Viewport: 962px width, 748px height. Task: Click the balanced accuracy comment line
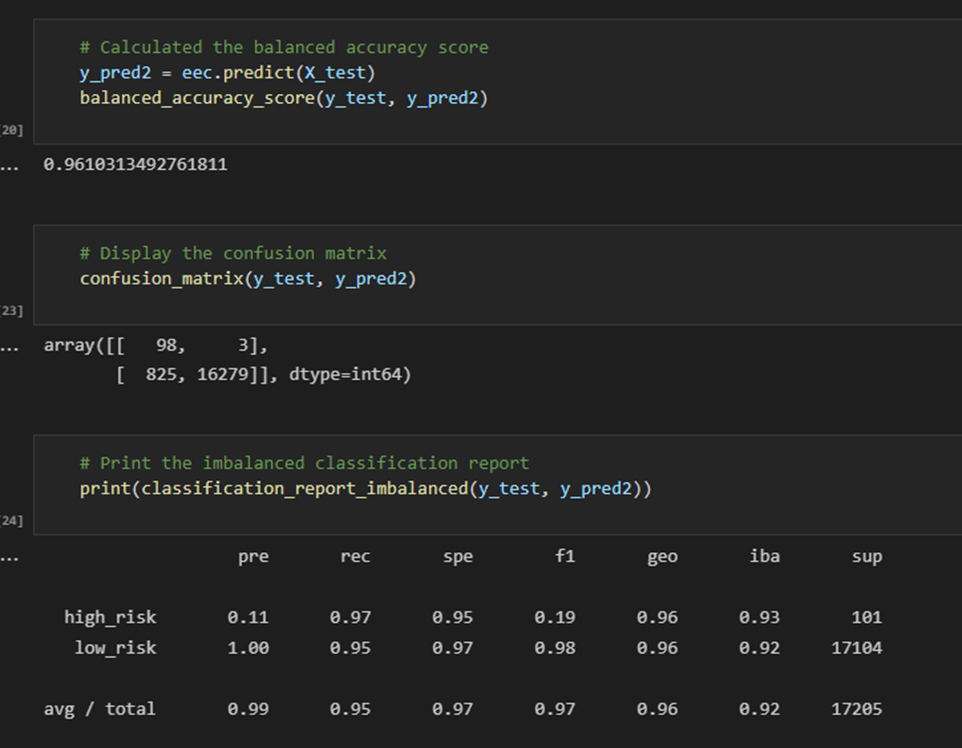pyautogui.click(x=284, y=47)
